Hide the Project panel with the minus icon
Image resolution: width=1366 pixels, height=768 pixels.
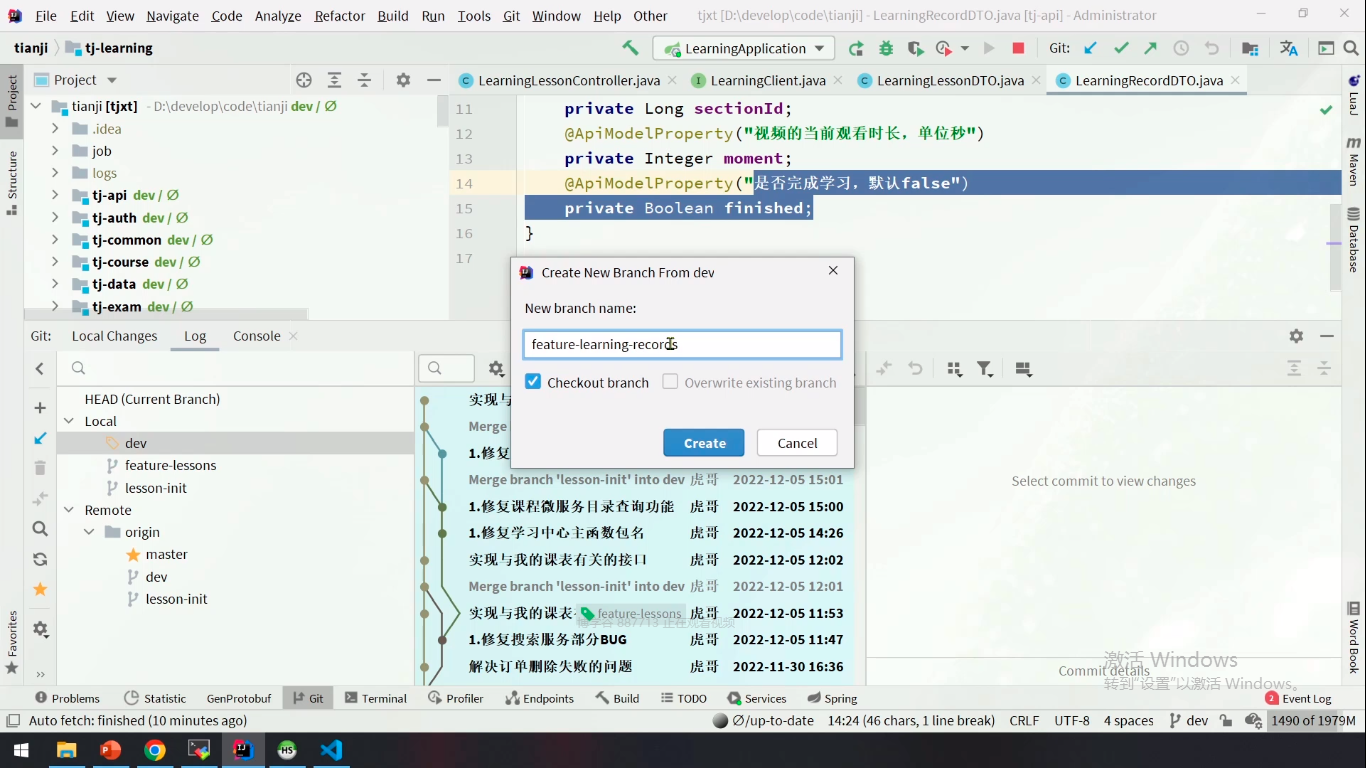point(433,80)
